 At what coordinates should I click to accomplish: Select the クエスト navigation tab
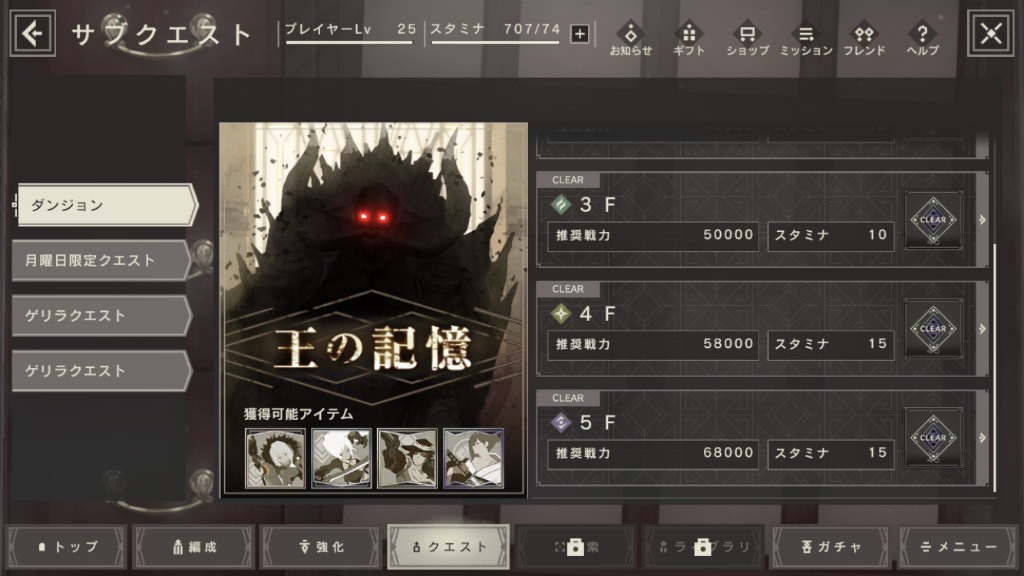click(x=447, y=546)
